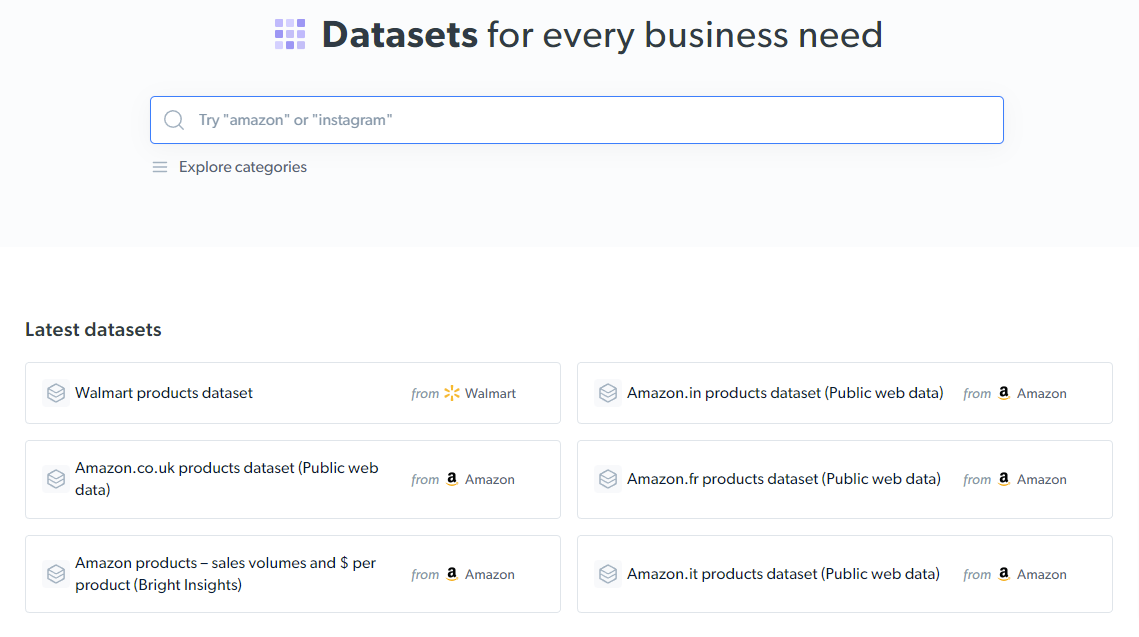1139x637 pixels.
Task: Open Amazon.it products dataset link
Action: point(783,574)
